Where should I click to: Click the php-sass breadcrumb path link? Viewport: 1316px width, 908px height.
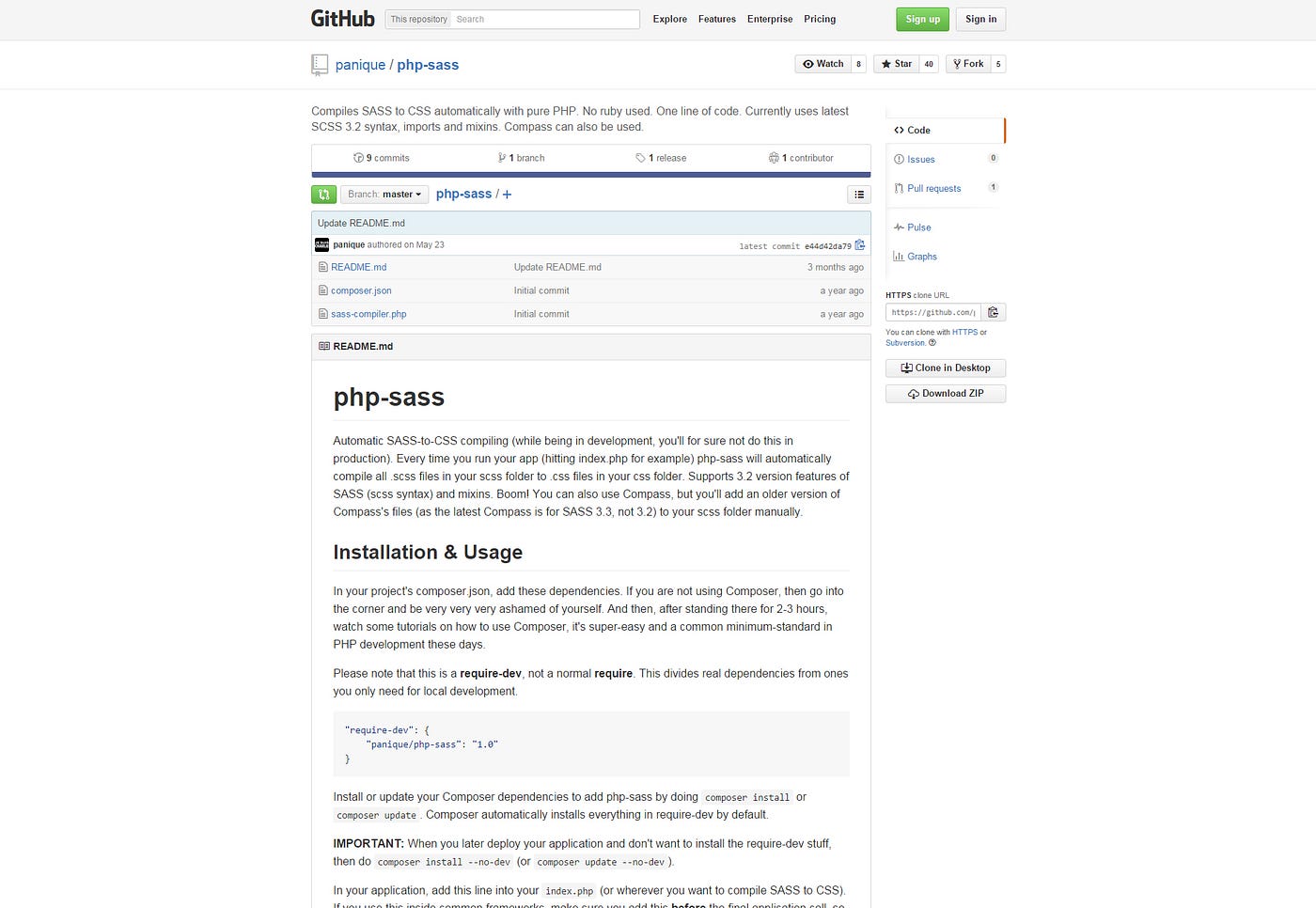pyautogui.click(x=463, y=194)
